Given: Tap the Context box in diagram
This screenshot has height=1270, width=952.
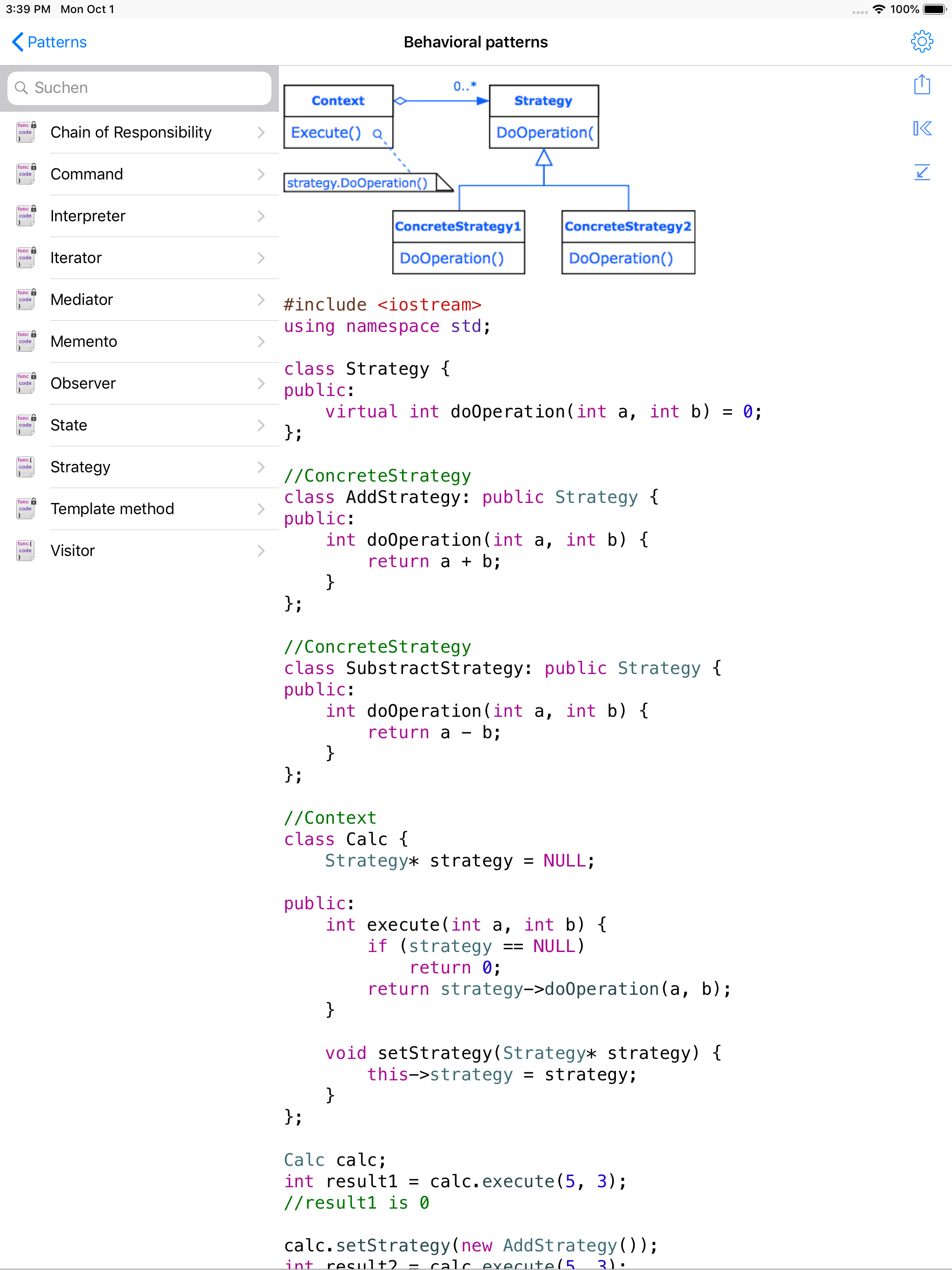Looking at the screenshot, I should pyautogui.click(x=338, y=117).
